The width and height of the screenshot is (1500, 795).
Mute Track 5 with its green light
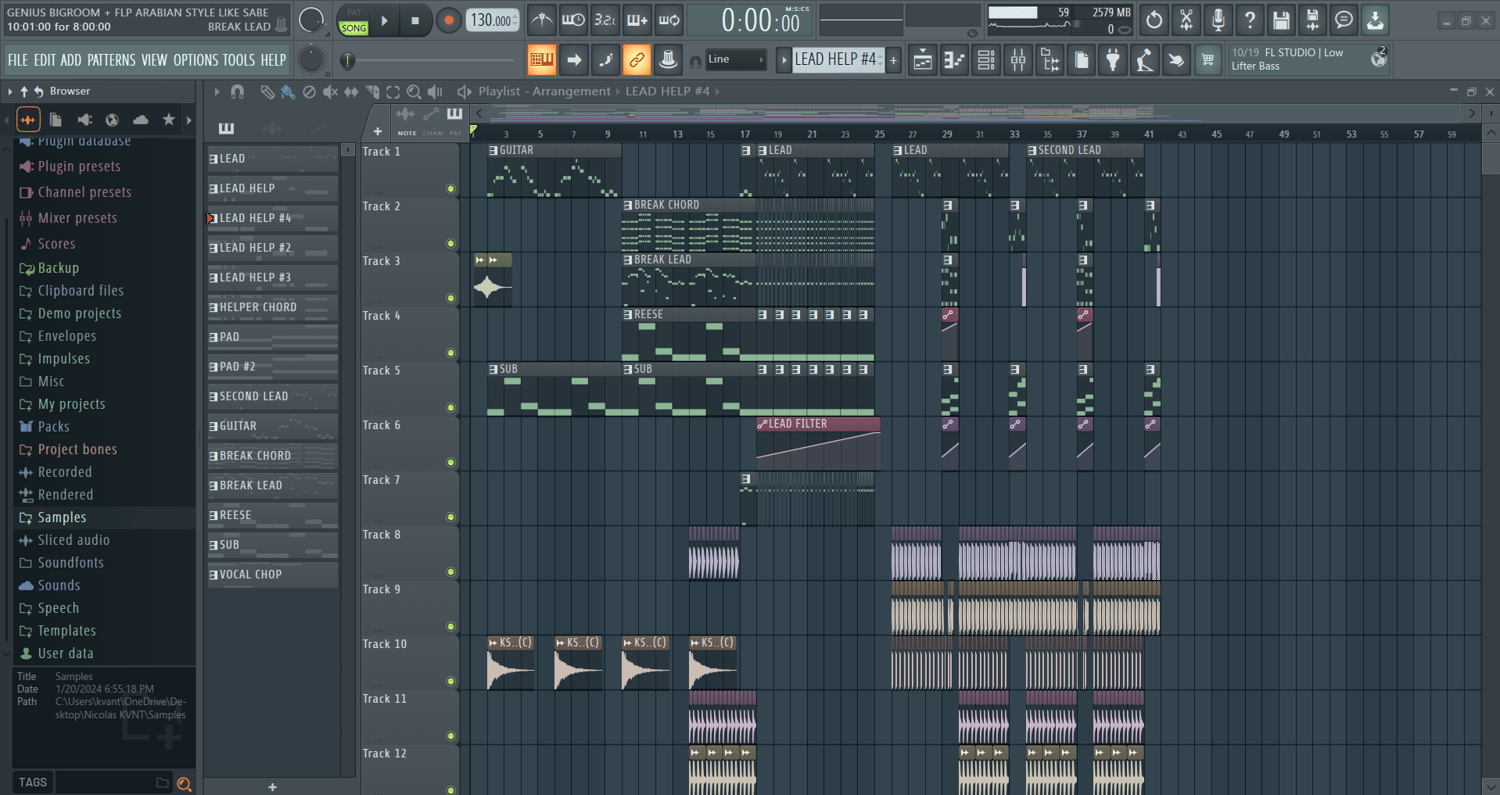tap(451, 408)
